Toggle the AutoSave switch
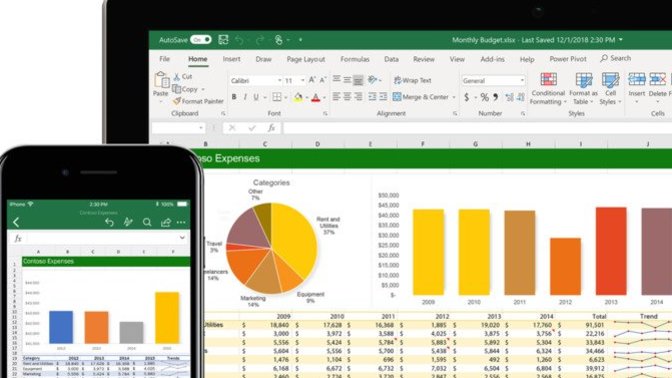672x378 pixels. click(x=201, y=40)
